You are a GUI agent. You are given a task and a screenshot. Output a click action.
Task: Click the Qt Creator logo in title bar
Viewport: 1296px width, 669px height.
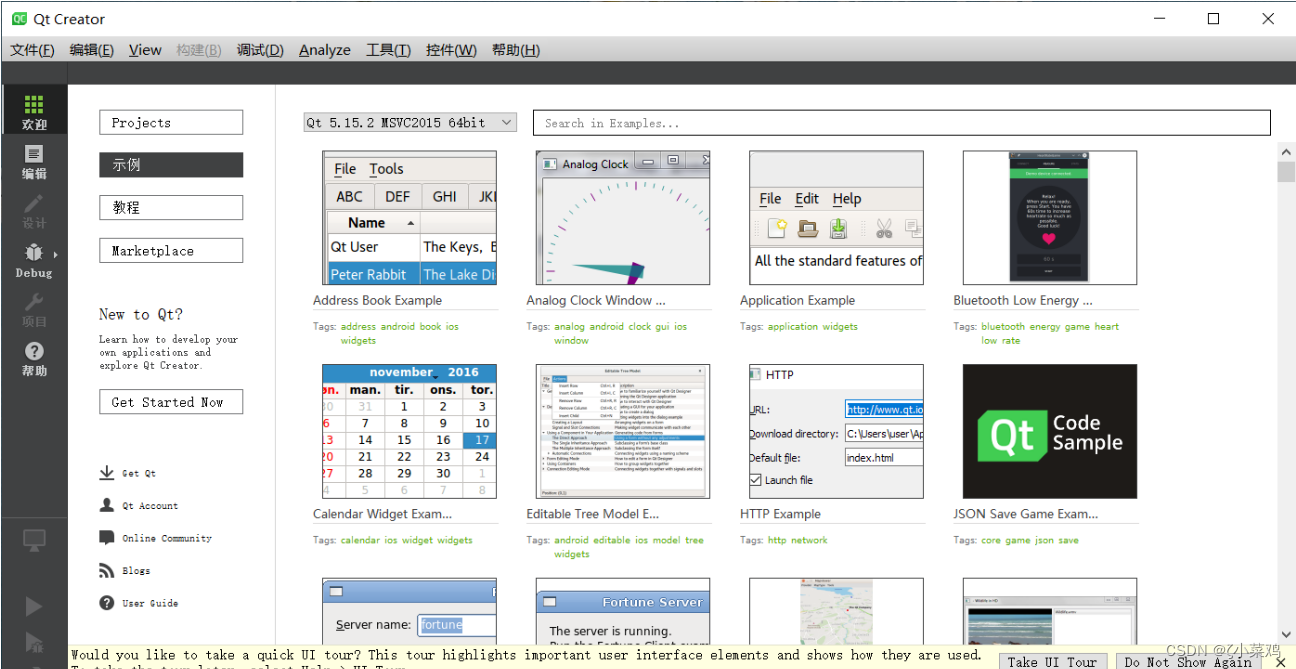pos(19,18)
